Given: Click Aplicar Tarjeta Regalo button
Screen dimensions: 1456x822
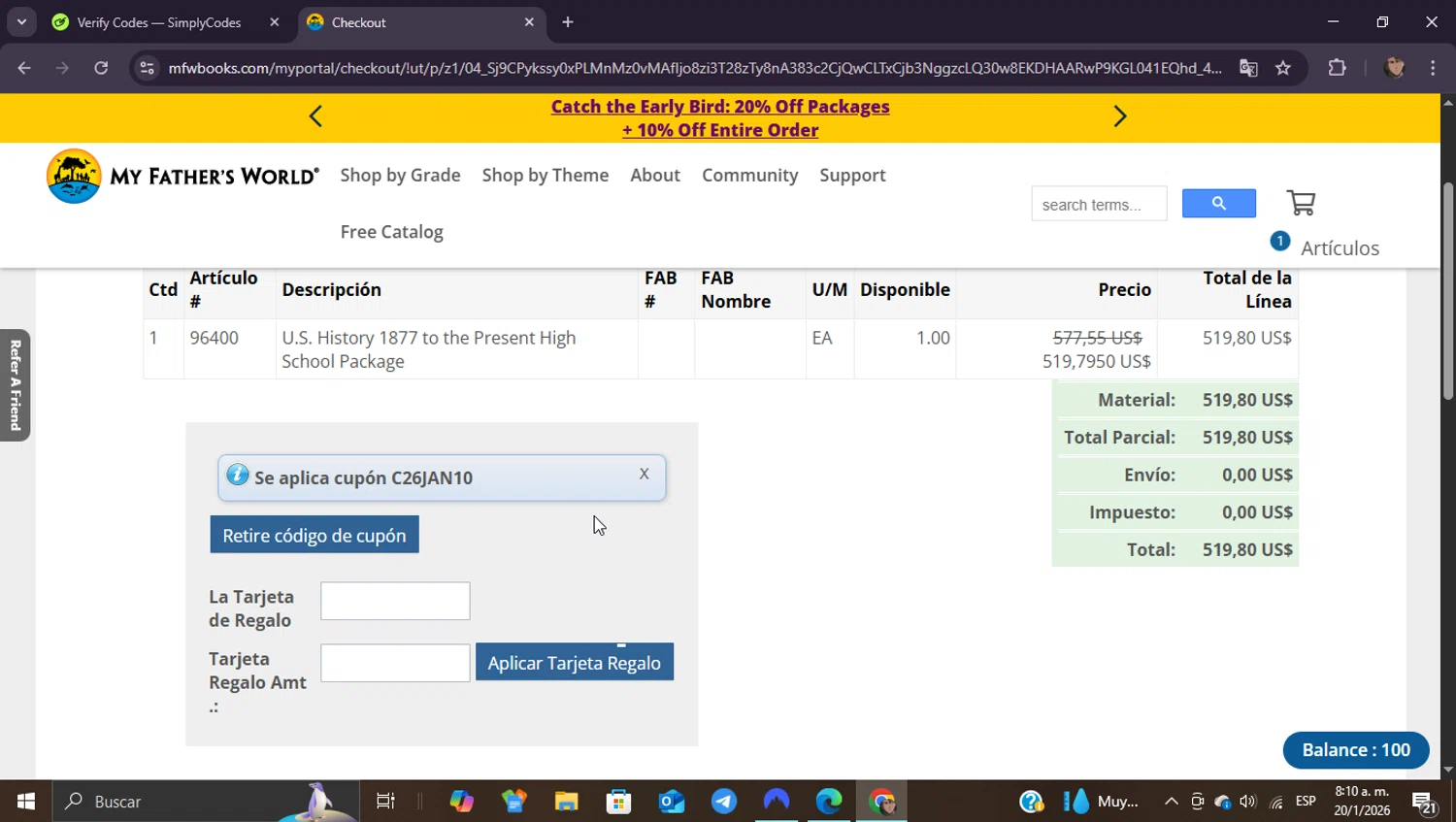Looking at the screenshot, I should point(575,662).
